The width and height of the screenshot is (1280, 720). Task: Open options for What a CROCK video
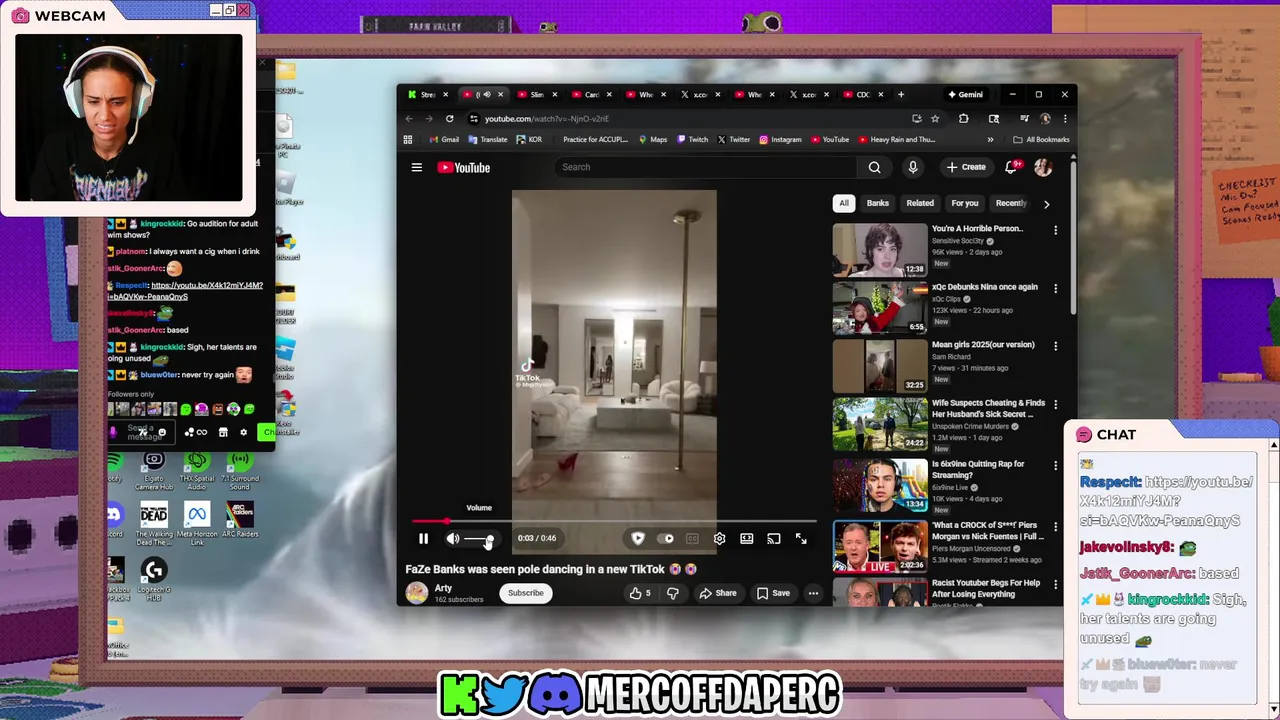coord(1055,526)
